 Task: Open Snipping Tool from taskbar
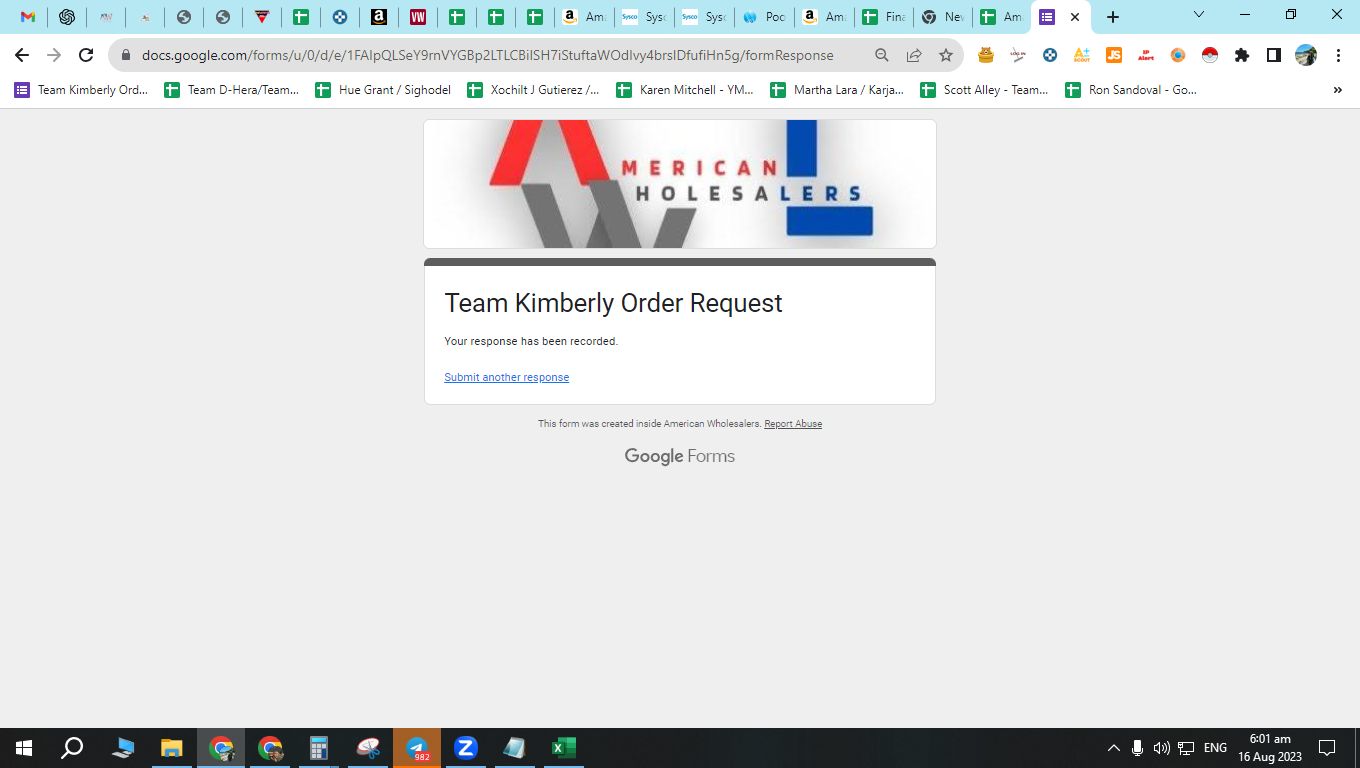pos(368,748)
